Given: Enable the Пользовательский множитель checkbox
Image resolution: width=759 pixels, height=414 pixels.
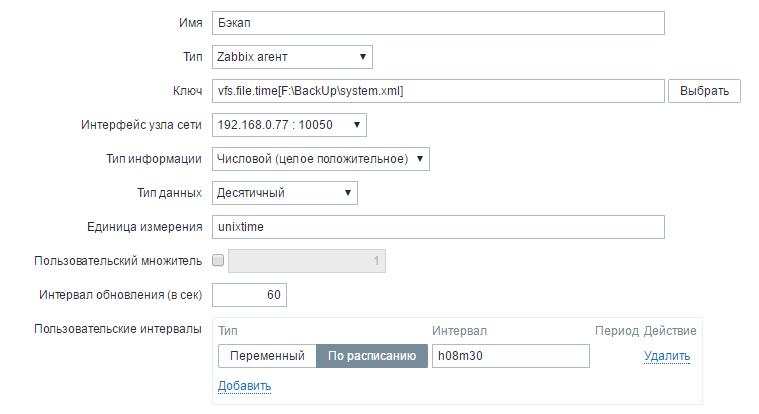Looking at the screenshot, I should point(219,261).
